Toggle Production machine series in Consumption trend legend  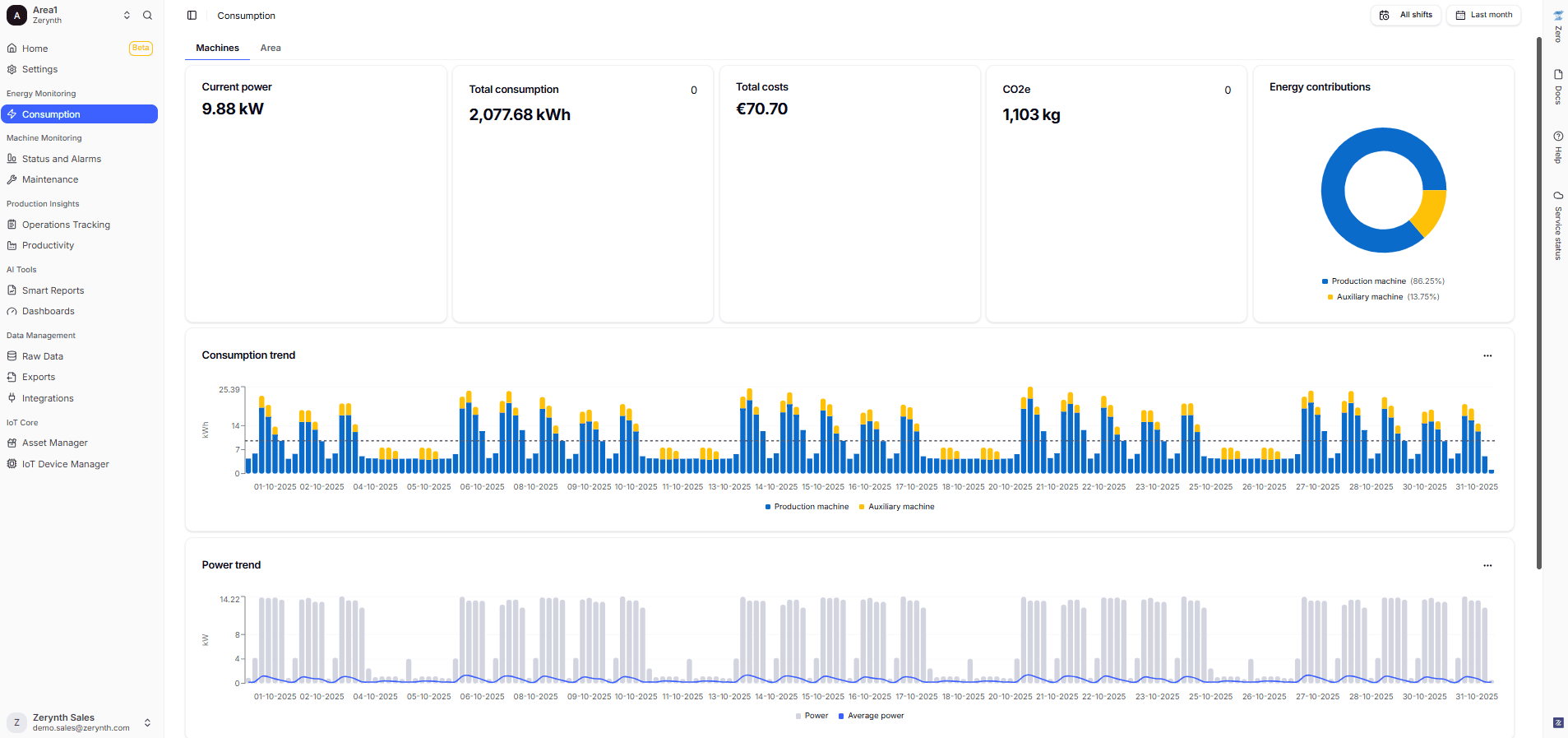[x=807, y=507]
